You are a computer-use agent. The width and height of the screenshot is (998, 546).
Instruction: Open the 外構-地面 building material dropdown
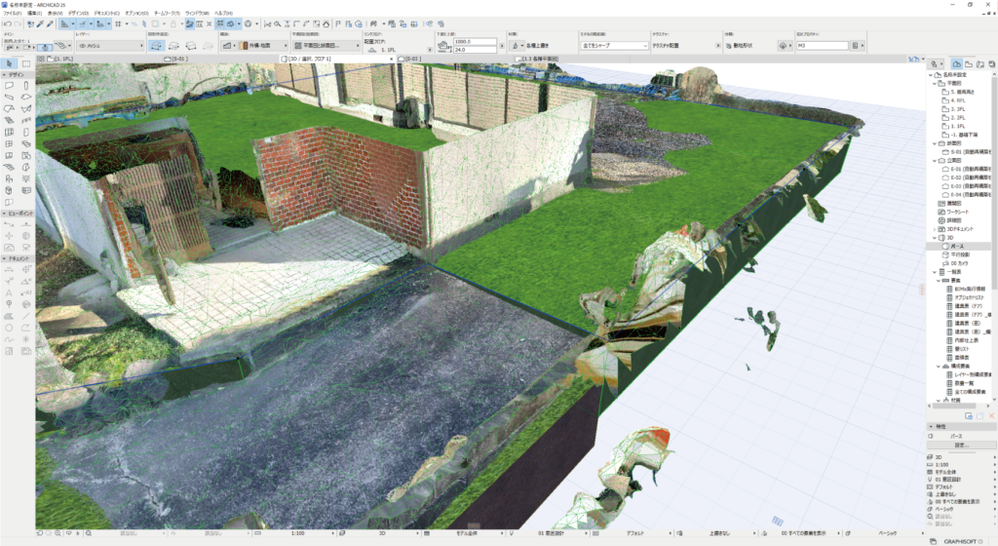264,46
